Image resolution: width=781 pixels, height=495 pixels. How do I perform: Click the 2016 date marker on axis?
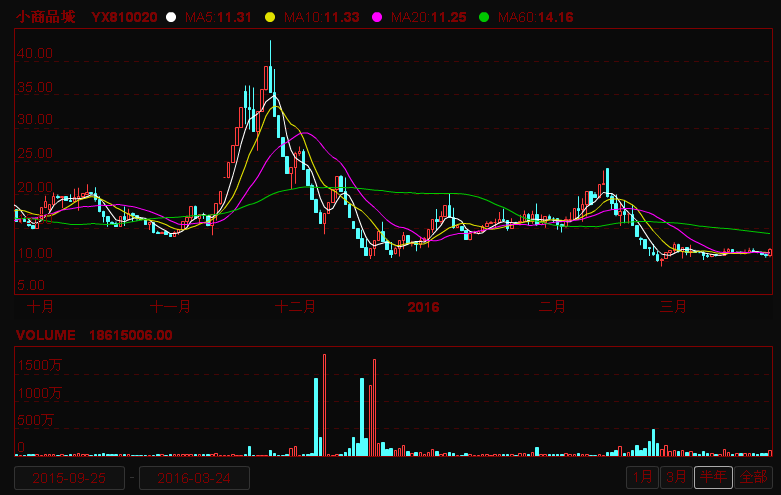click(424, 306)
